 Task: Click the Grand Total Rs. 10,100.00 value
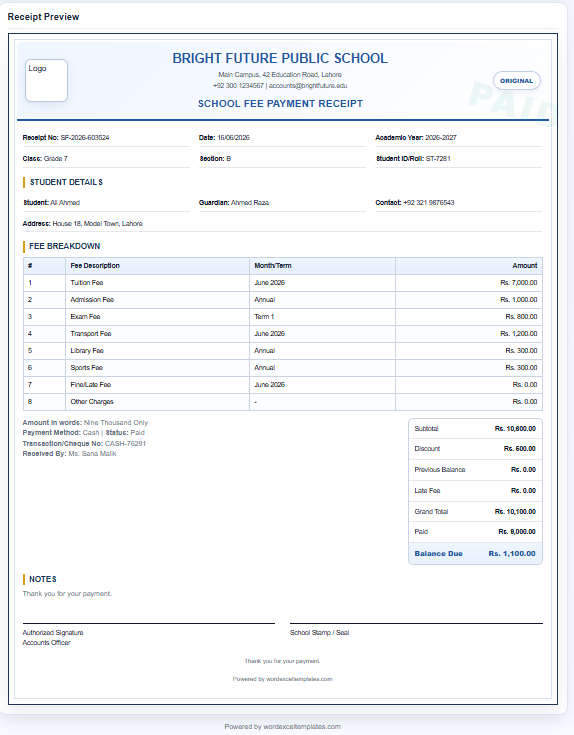coord(515,511)
